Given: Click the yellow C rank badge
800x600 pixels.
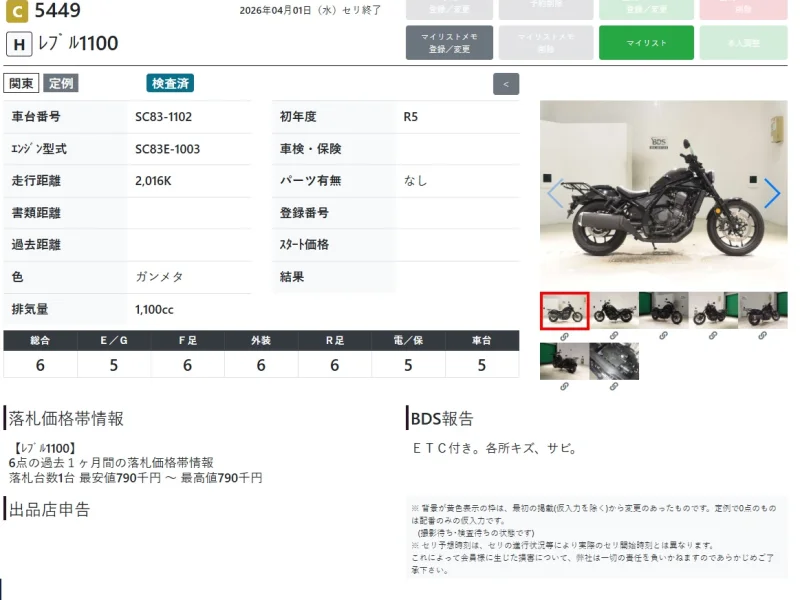Looking at the screenshot, I should (x=16, y=11).
